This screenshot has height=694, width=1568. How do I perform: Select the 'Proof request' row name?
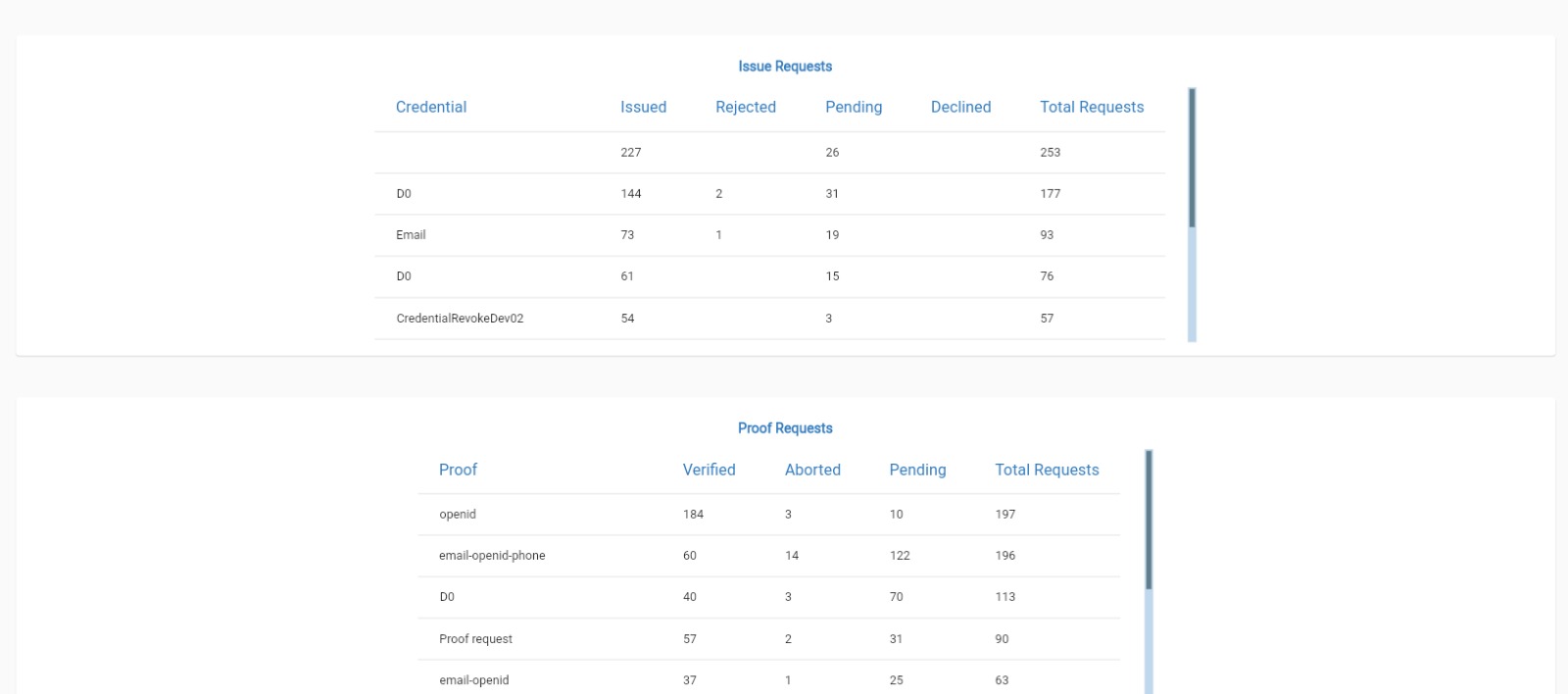point(475,638)
